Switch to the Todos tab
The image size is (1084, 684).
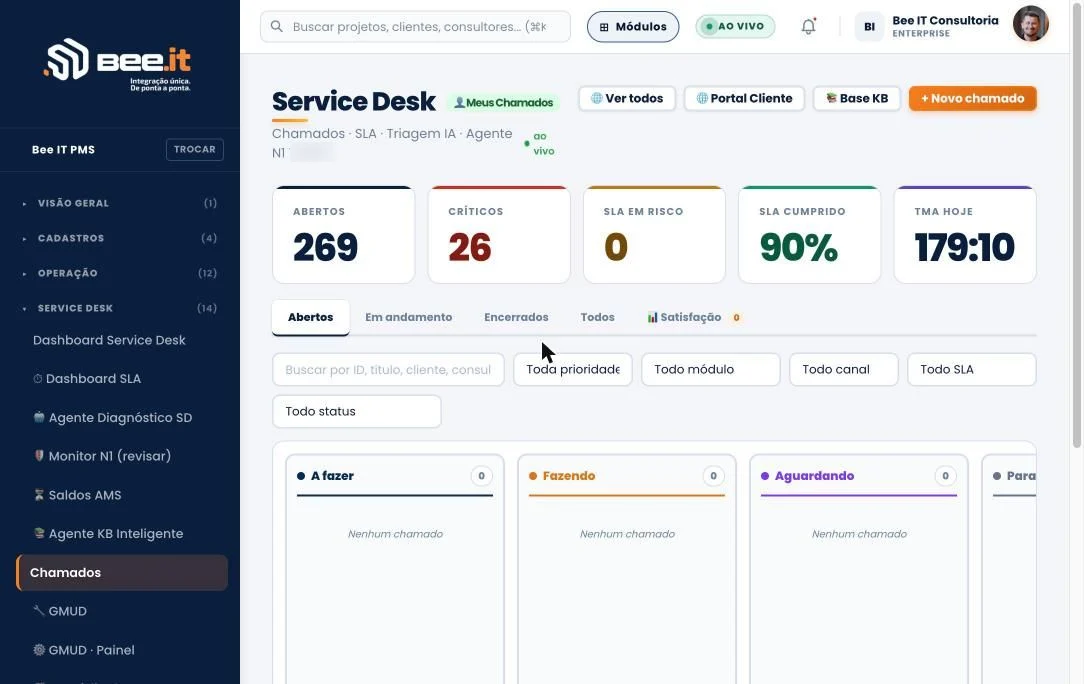tap(597, 317)
